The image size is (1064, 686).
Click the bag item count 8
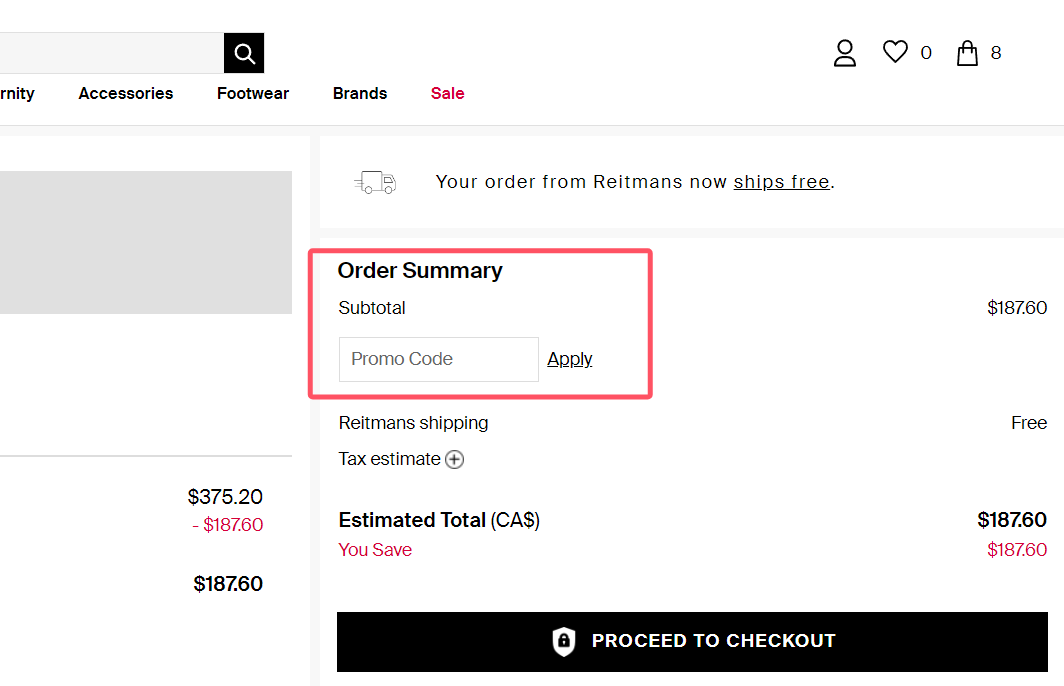click(x=996, y=53)
